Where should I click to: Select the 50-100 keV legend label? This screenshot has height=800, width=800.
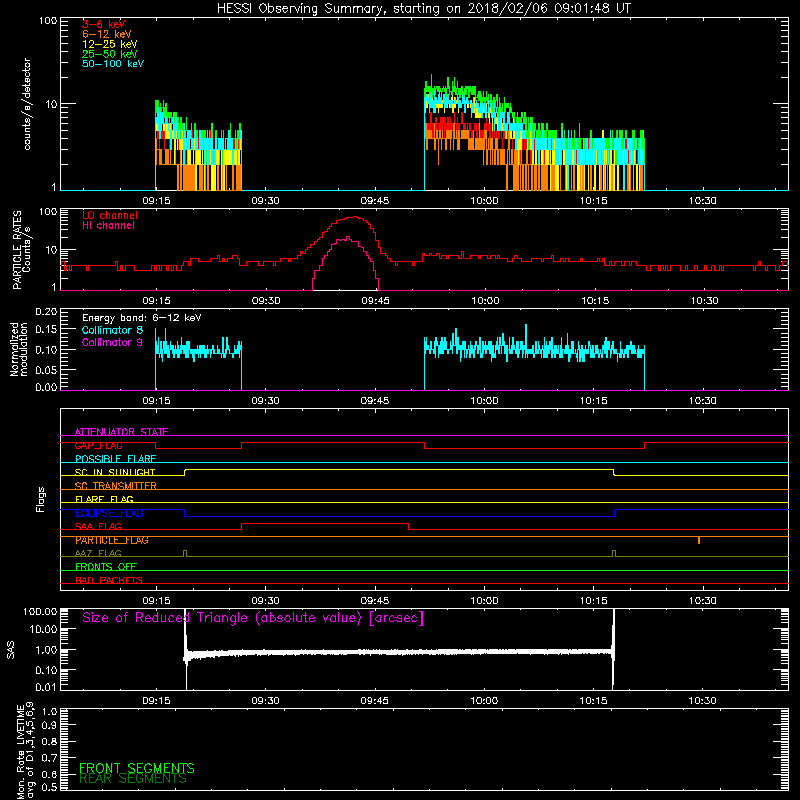point(113,64)
